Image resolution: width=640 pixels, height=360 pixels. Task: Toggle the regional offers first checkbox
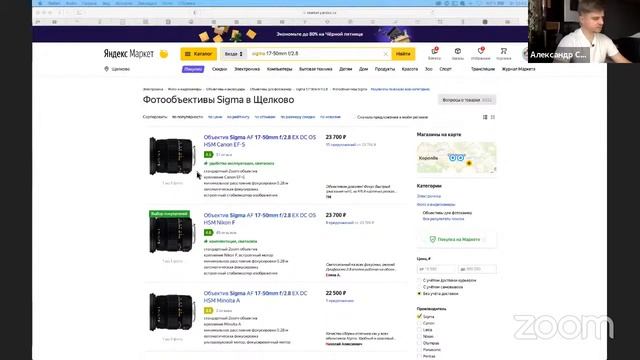pyautogui.click(x=354, y=117)
